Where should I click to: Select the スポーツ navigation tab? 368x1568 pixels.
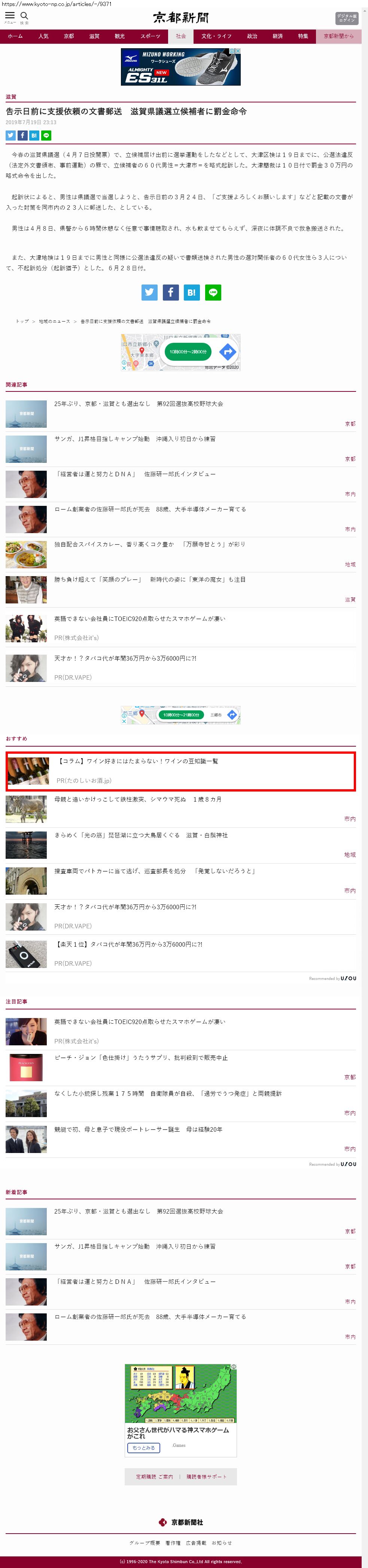tap(150, 37)
